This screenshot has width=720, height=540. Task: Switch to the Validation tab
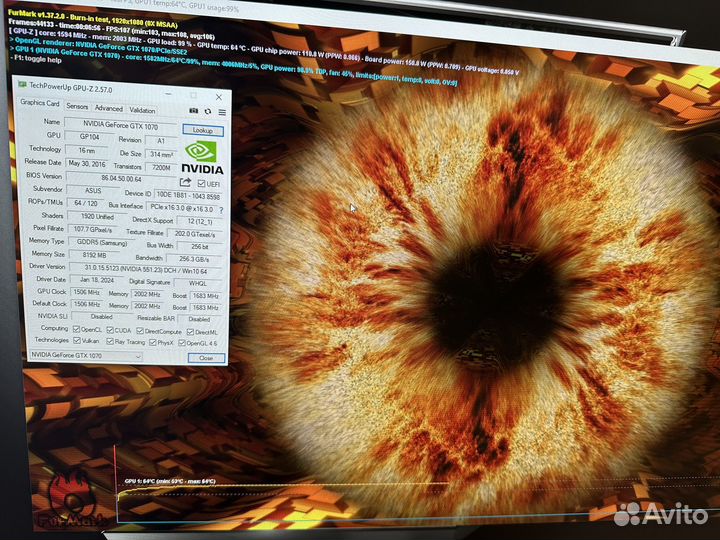pyautogui.click(x=142, y=110)
